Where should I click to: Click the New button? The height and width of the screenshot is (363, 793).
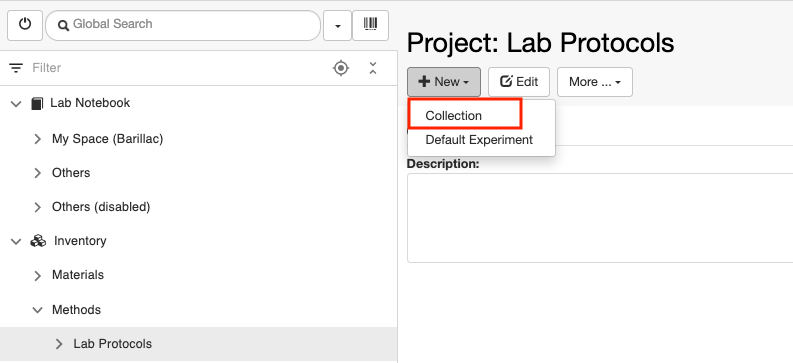point(444,82)
